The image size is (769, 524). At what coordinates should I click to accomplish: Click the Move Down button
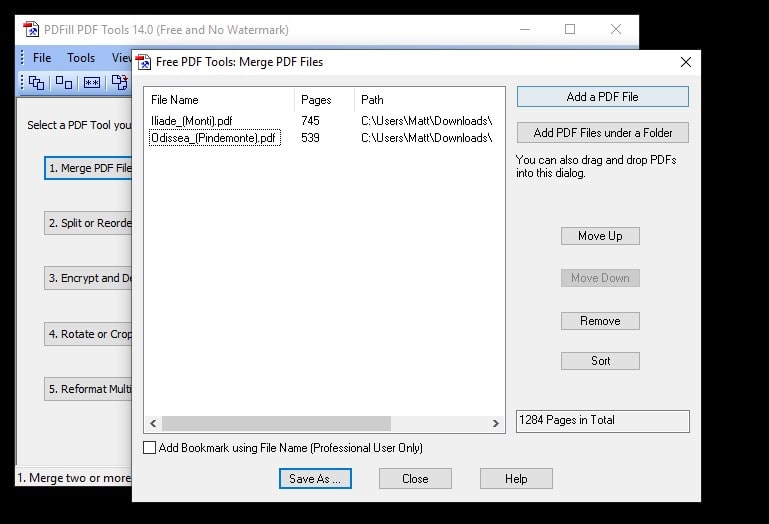pos(600,278)
